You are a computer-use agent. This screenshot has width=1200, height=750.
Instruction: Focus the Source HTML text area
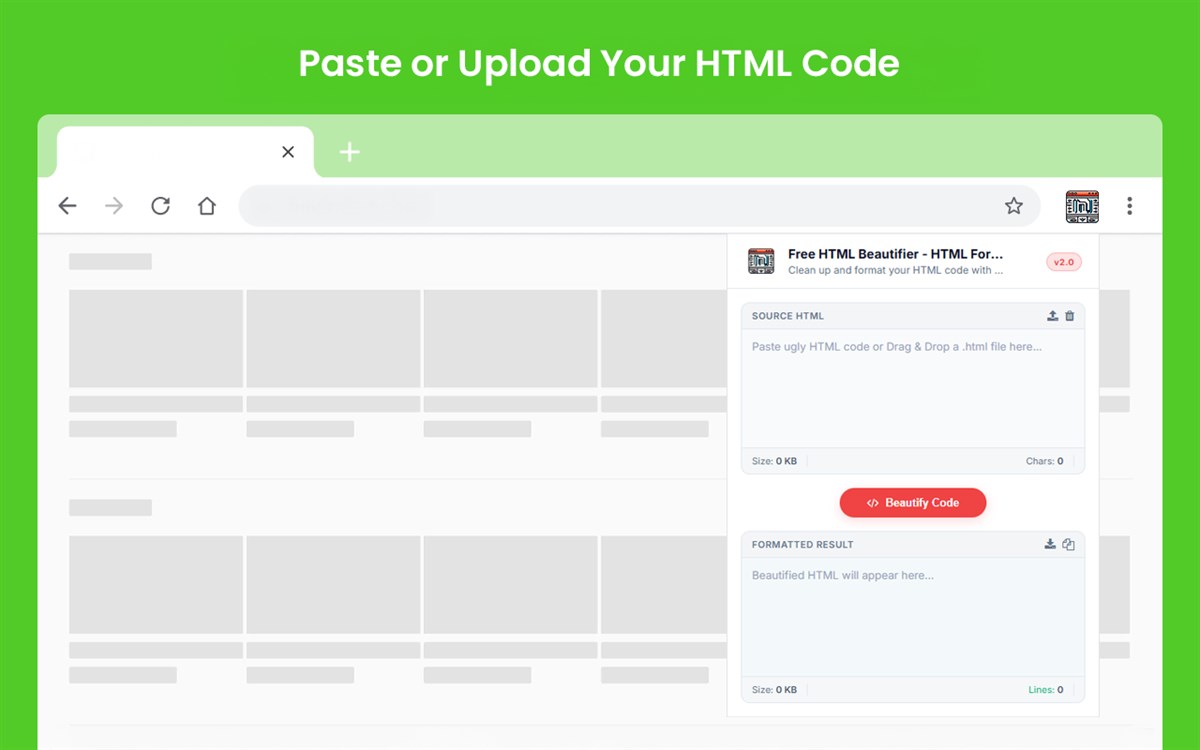click(x=913, y=390)
